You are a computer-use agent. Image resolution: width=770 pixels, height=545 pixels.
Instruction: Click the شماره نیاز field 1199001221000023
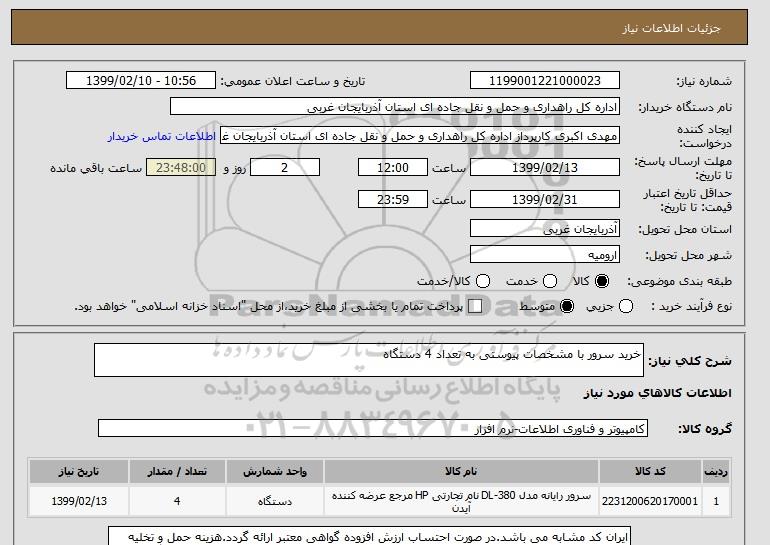tap(545, 81)
